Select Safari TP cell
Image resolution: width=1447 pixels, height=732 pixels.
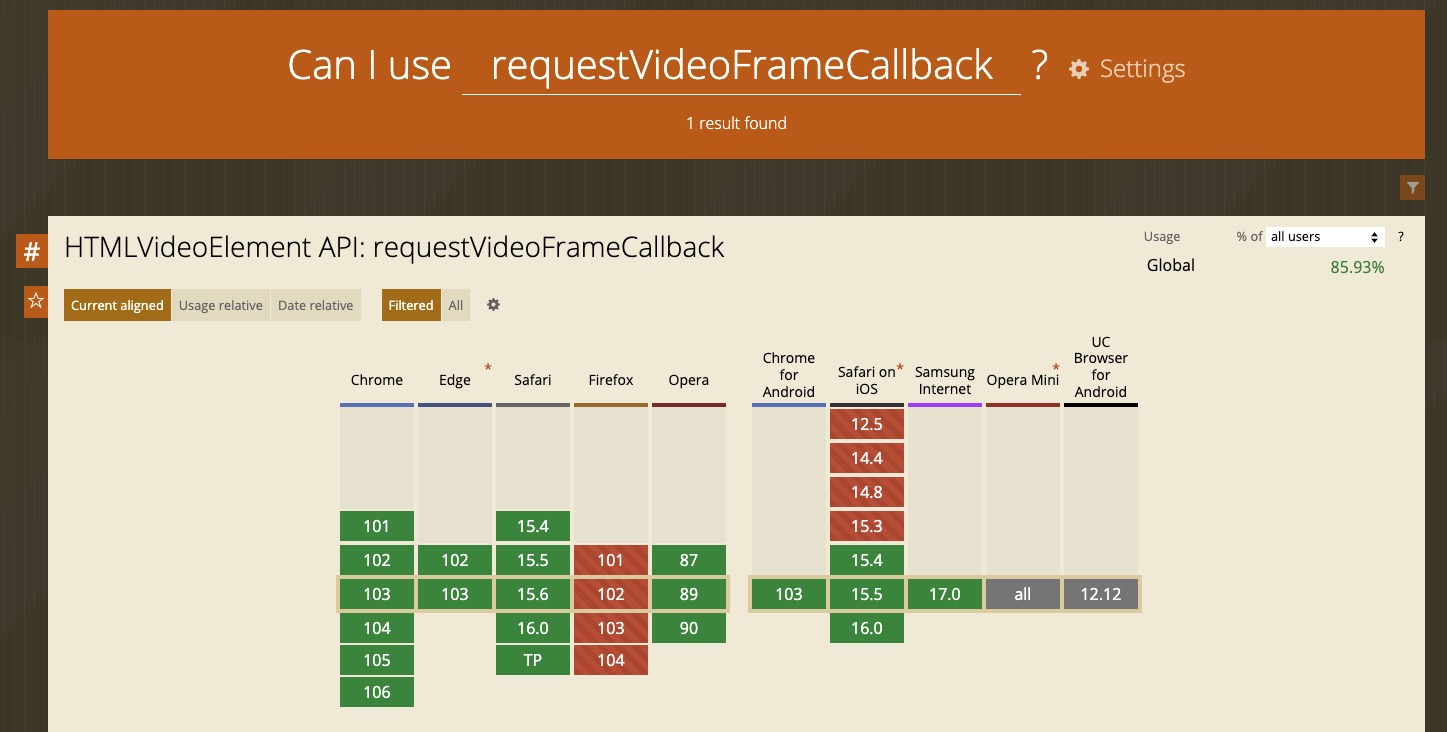tap(533, 660)
